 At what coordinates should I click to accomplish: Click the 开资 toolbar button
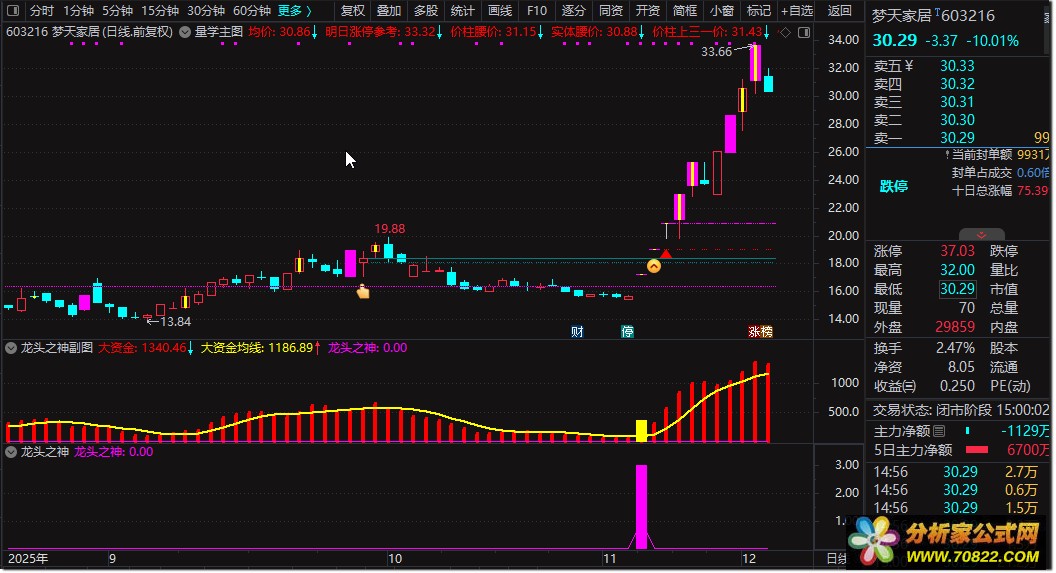coord(648,11)
